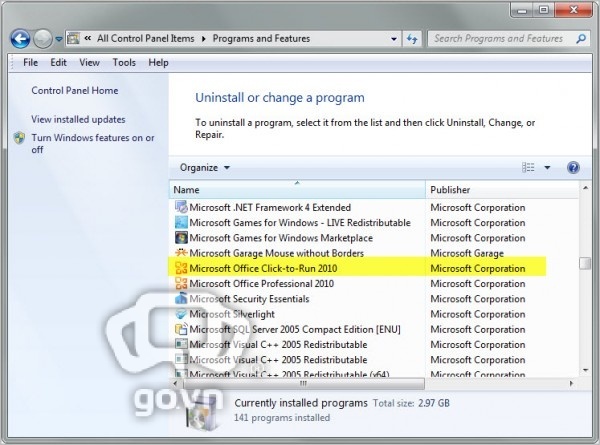Viewport: 600px width, 445px height.
Task: Open the Organize dropdown
Action: pyautogui.click(x=205, y=168)
